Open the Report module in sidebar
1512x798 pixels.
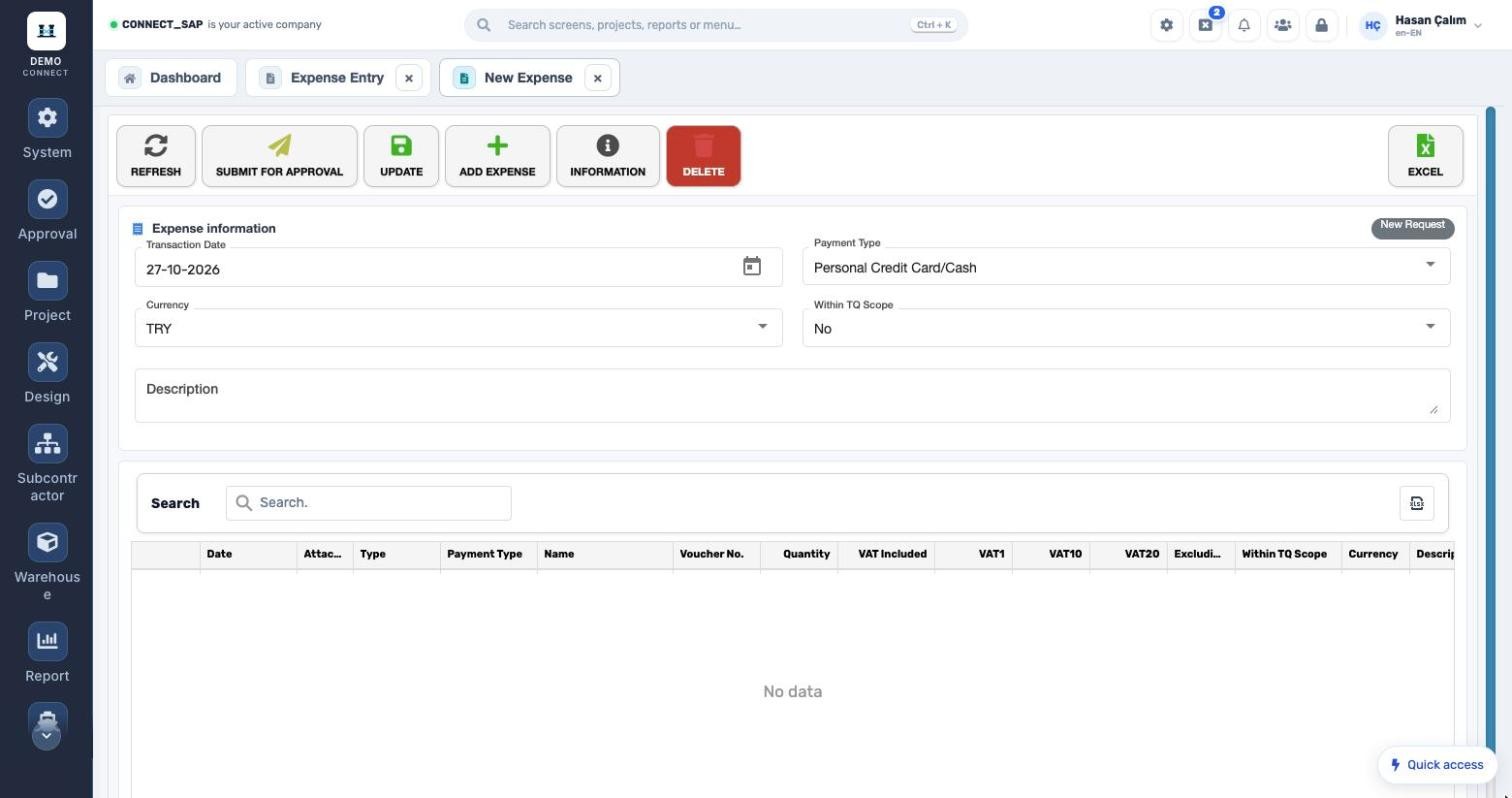click(x=47, y=653)
